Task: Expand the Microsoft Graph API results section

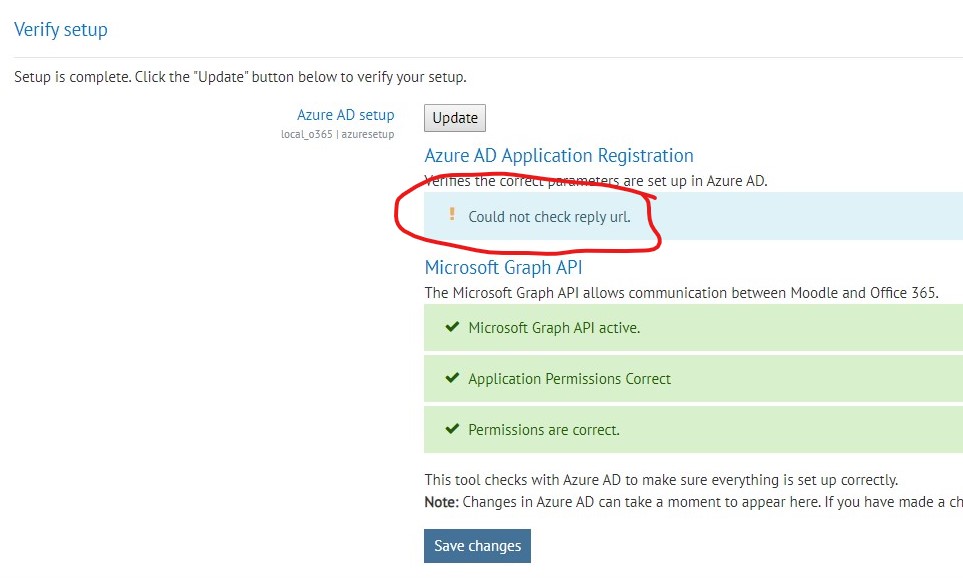Action: (504, 267)
